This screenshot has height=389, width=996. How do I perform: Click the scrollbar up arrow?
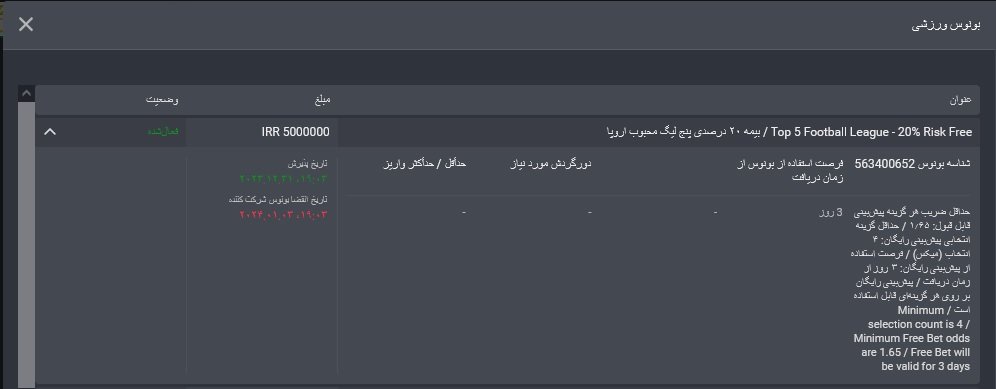27,93
